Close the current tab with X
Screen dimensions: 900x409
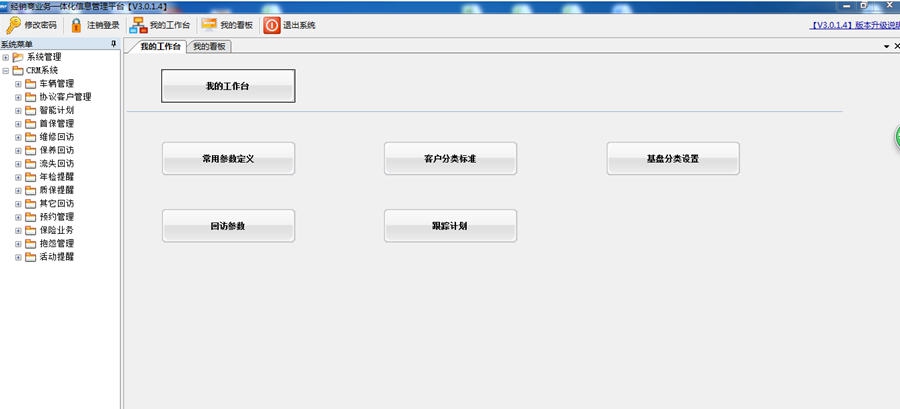coord(897,46)
